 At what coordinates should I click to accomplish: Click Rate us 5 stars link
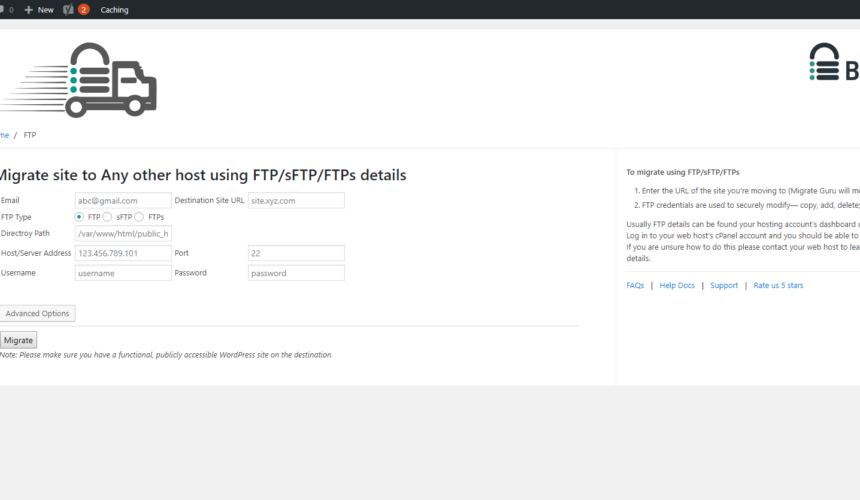pos(778,286)
